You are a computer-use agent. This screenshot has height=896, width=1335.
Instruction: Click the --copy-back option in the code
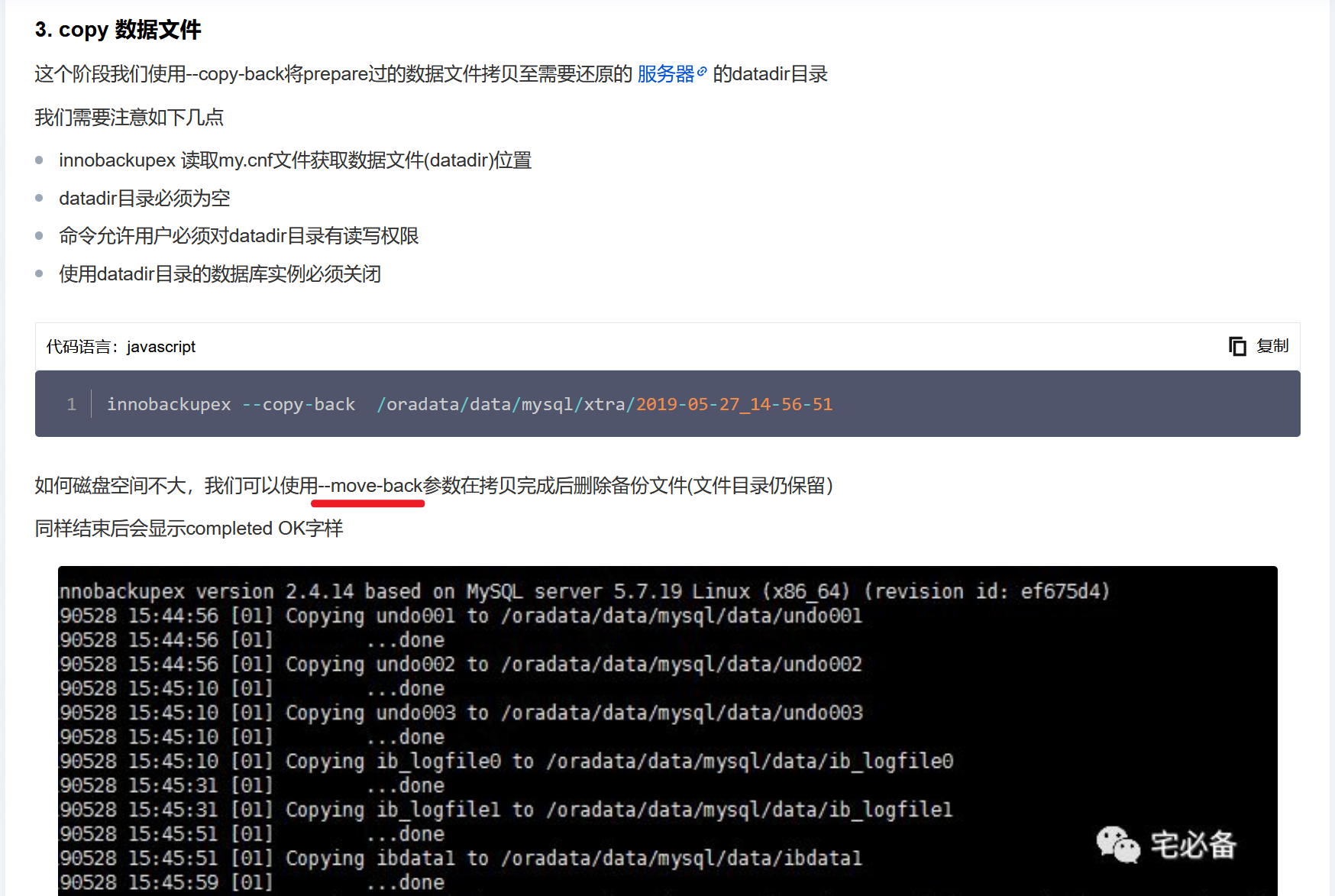coord(299,404)
